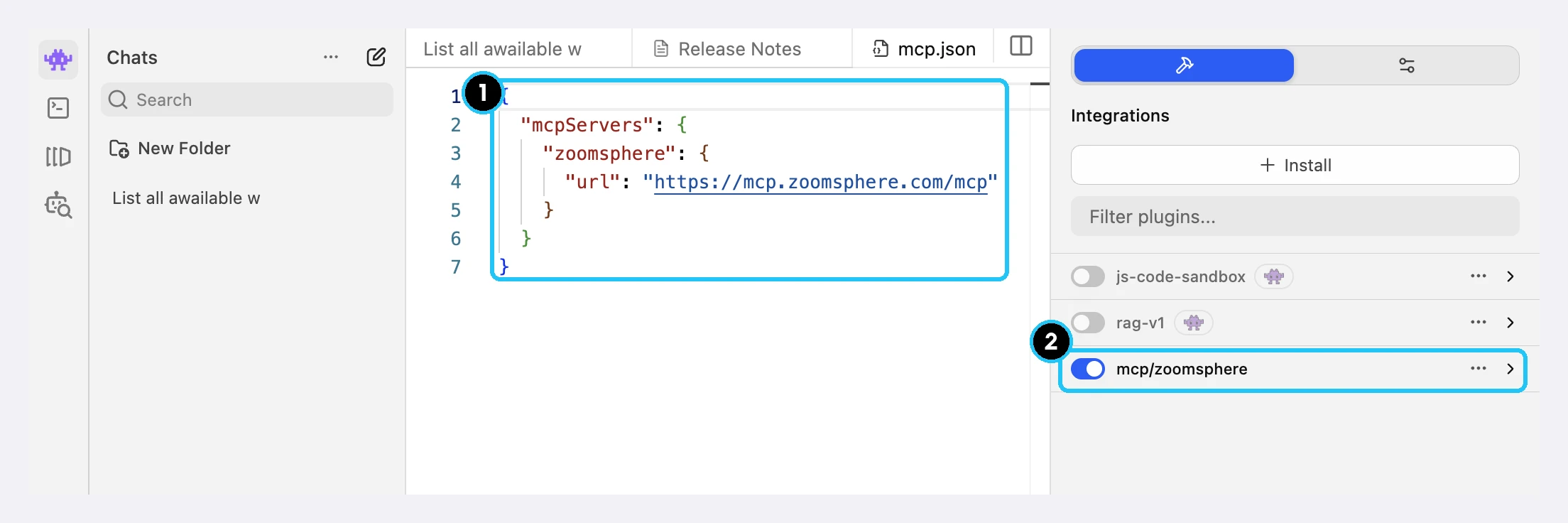
Task: Enable the js-code-sandbox plugin toggle
Action: click(1088, 276)
